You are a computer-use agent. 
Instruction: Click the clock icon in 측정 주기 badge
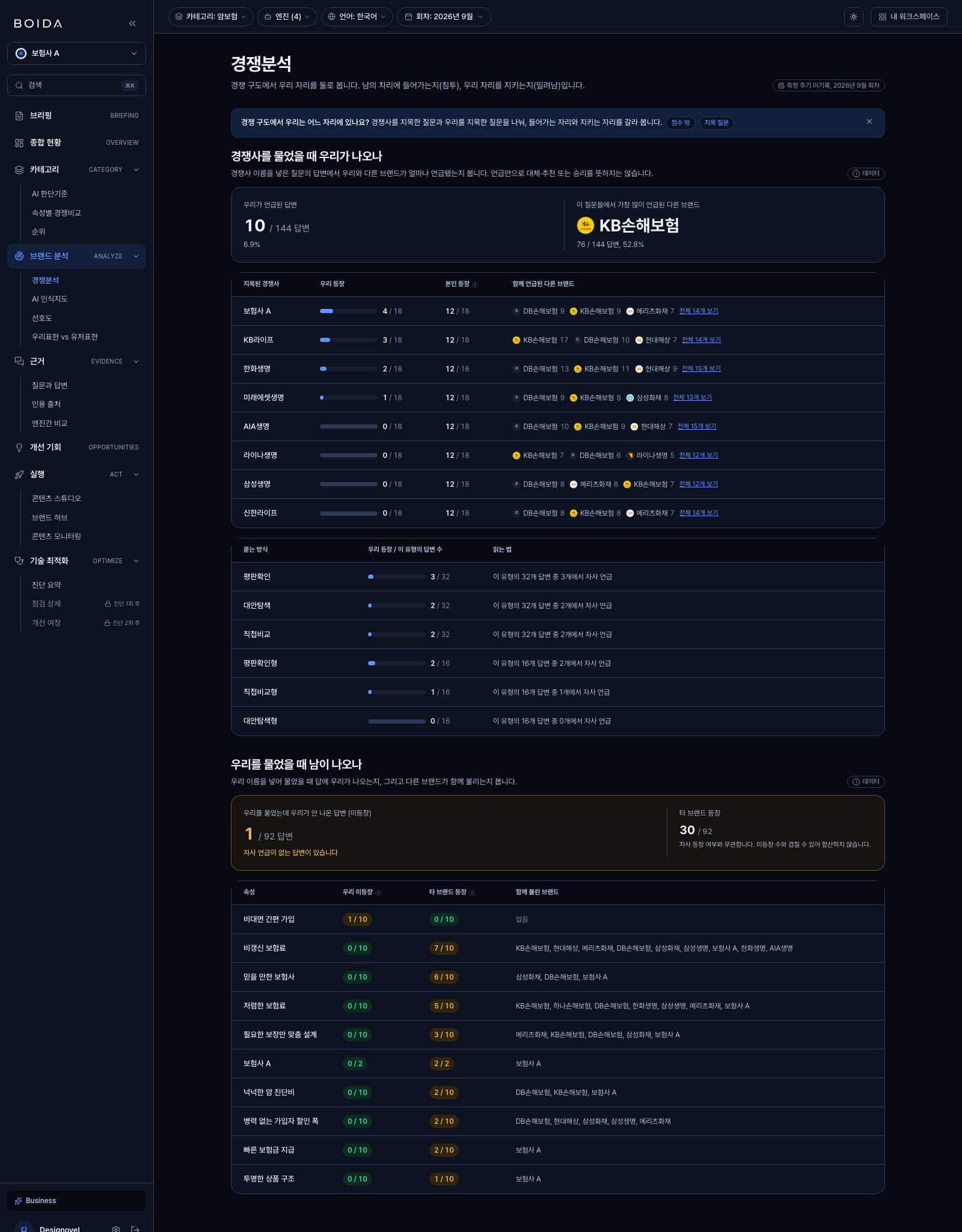pos(781,85)
